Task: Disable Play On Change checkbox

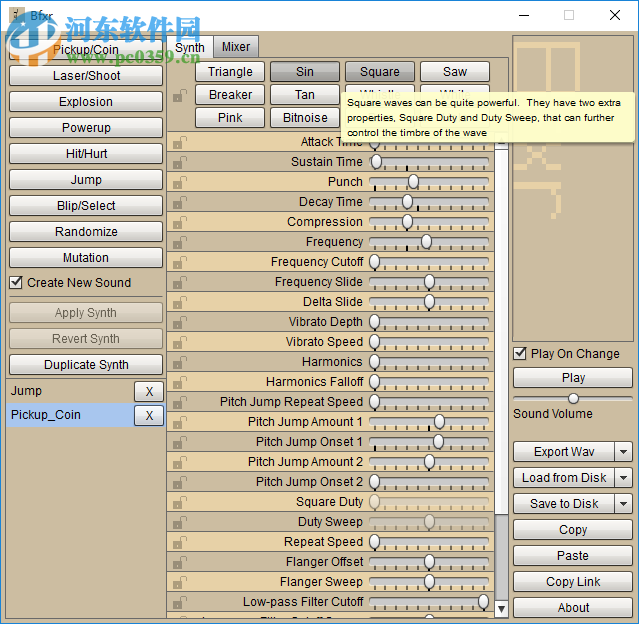Action: [520, 353]
